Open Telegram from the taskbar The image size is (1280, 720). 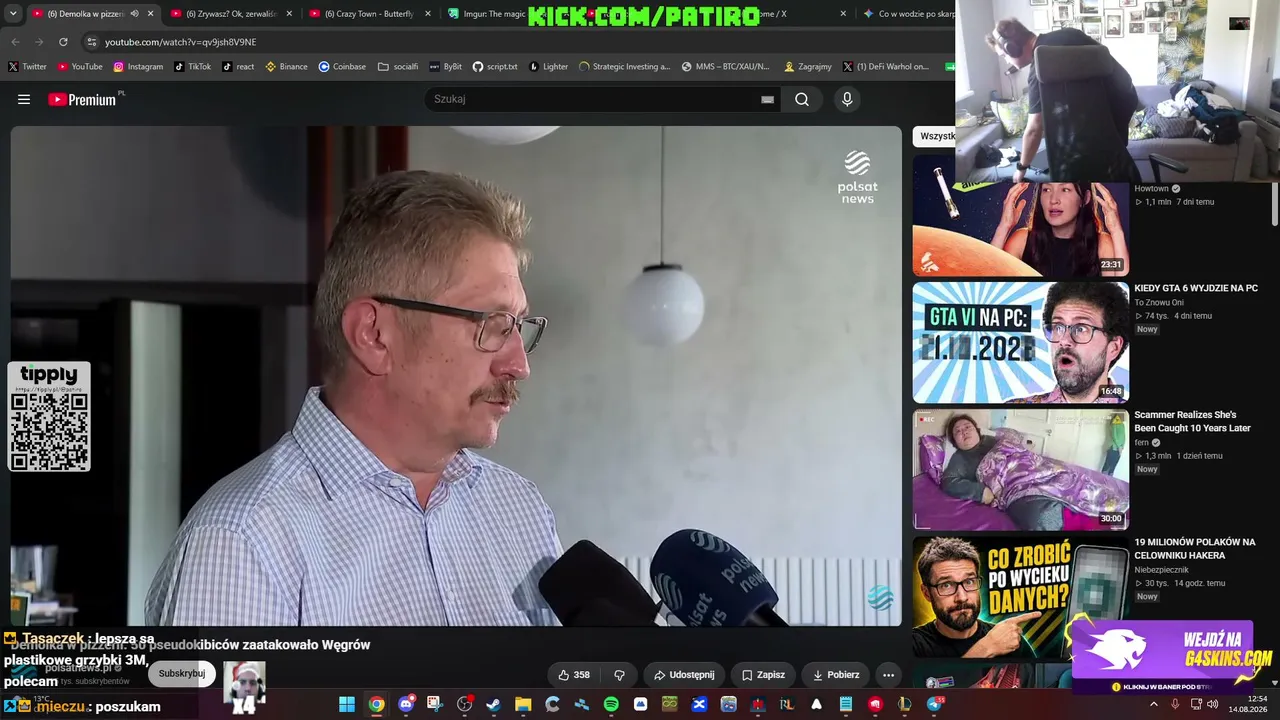point(935,704)
